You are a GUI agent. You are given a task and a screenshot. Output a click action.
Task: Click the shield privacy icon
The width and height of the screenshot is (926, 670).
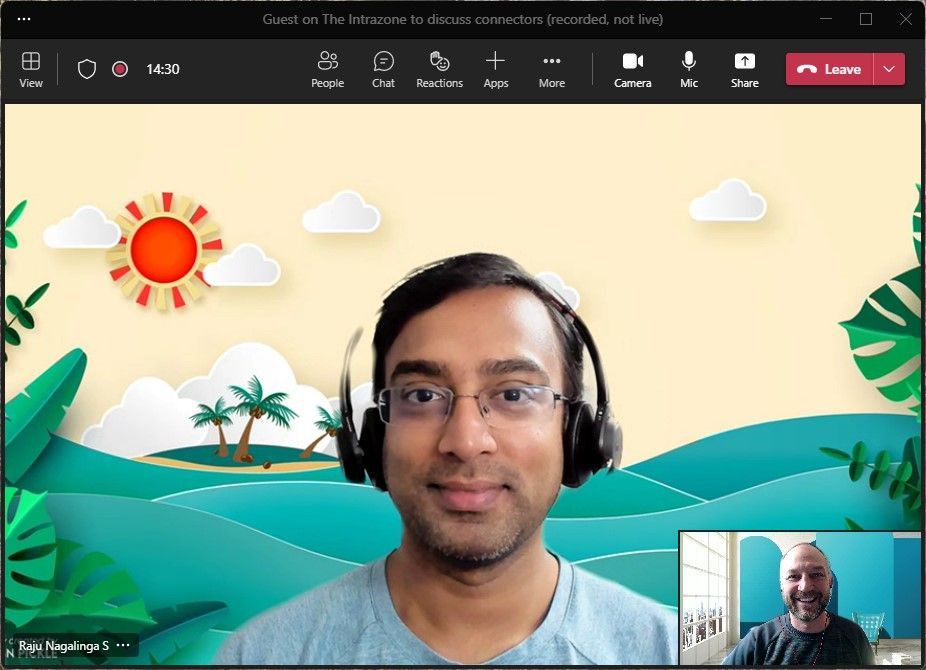tap(87, 69)
